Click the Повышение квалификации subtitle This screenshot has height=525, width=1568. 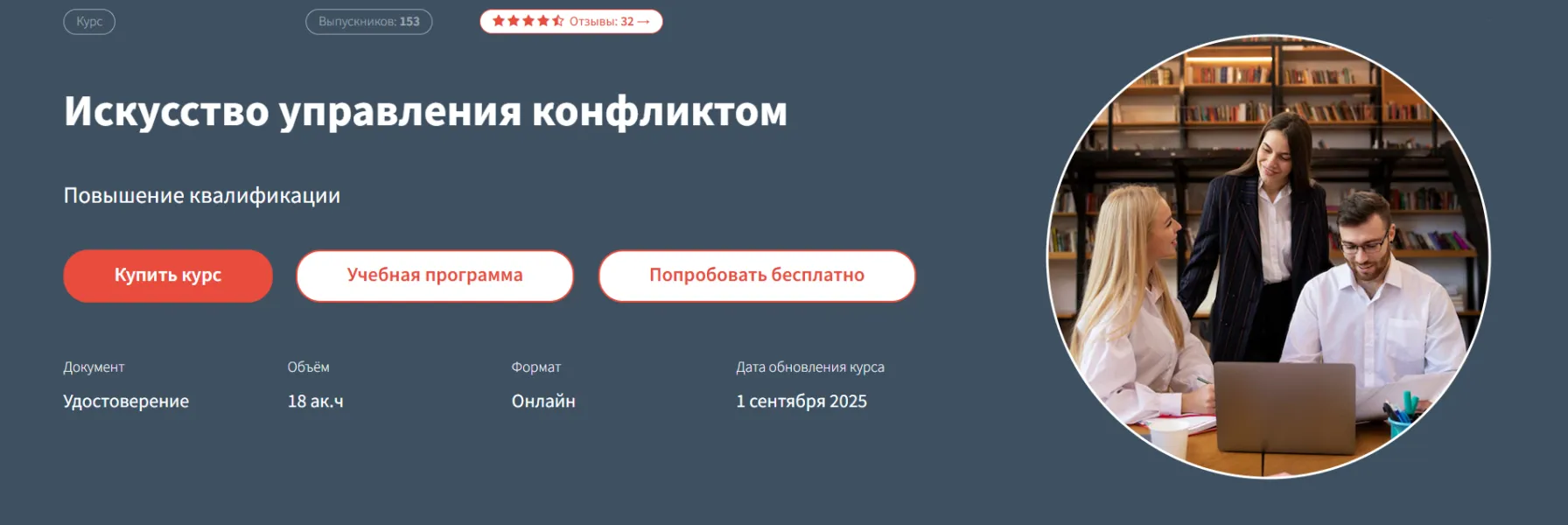202,196
